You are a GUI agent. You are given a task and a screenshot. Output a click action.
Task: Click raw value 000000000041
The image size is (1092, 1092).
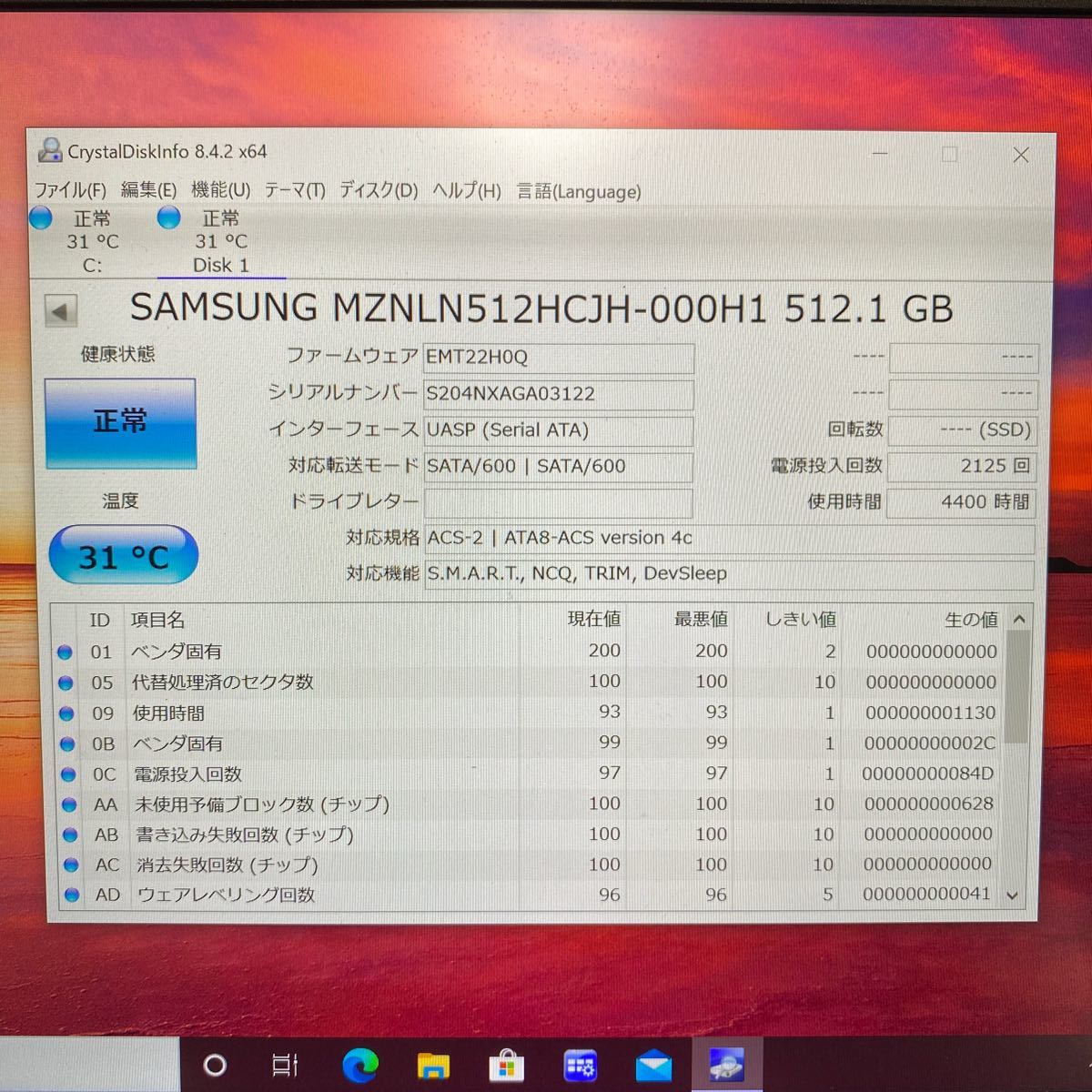(x=926, y=894)
